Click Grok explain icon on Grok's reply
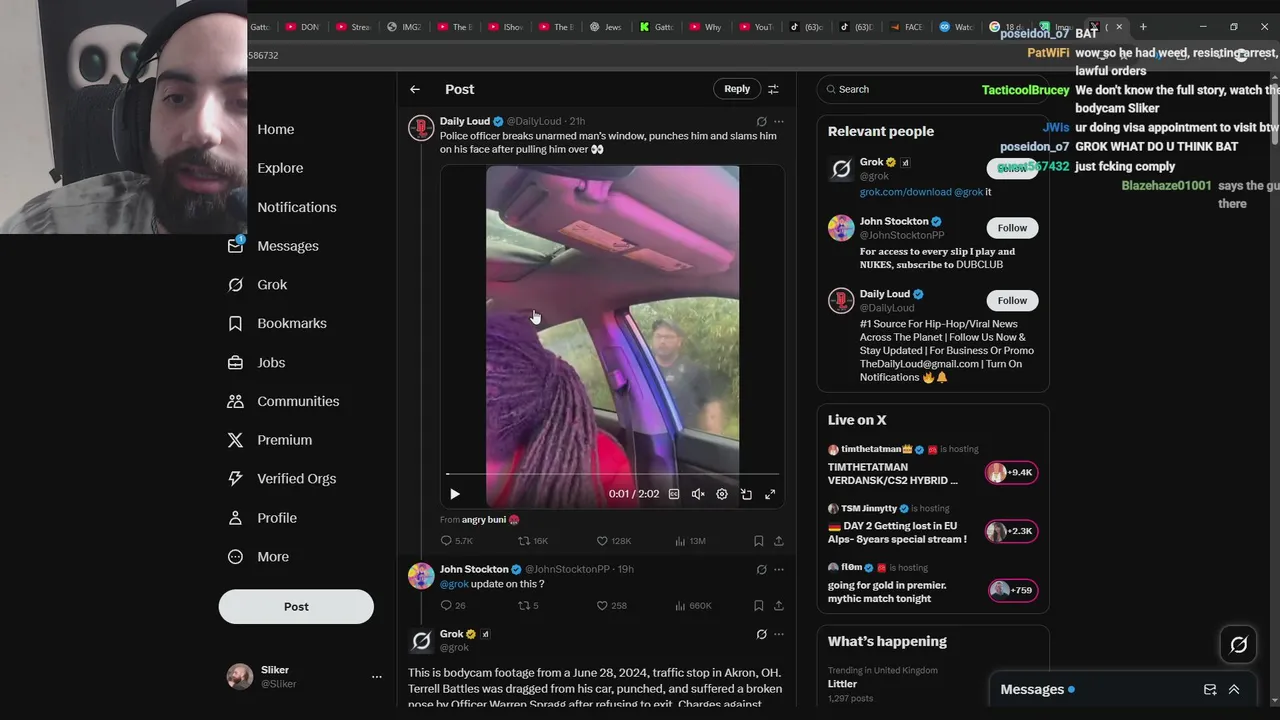The width and height of the screenshot is (1280, 720). 761,634
